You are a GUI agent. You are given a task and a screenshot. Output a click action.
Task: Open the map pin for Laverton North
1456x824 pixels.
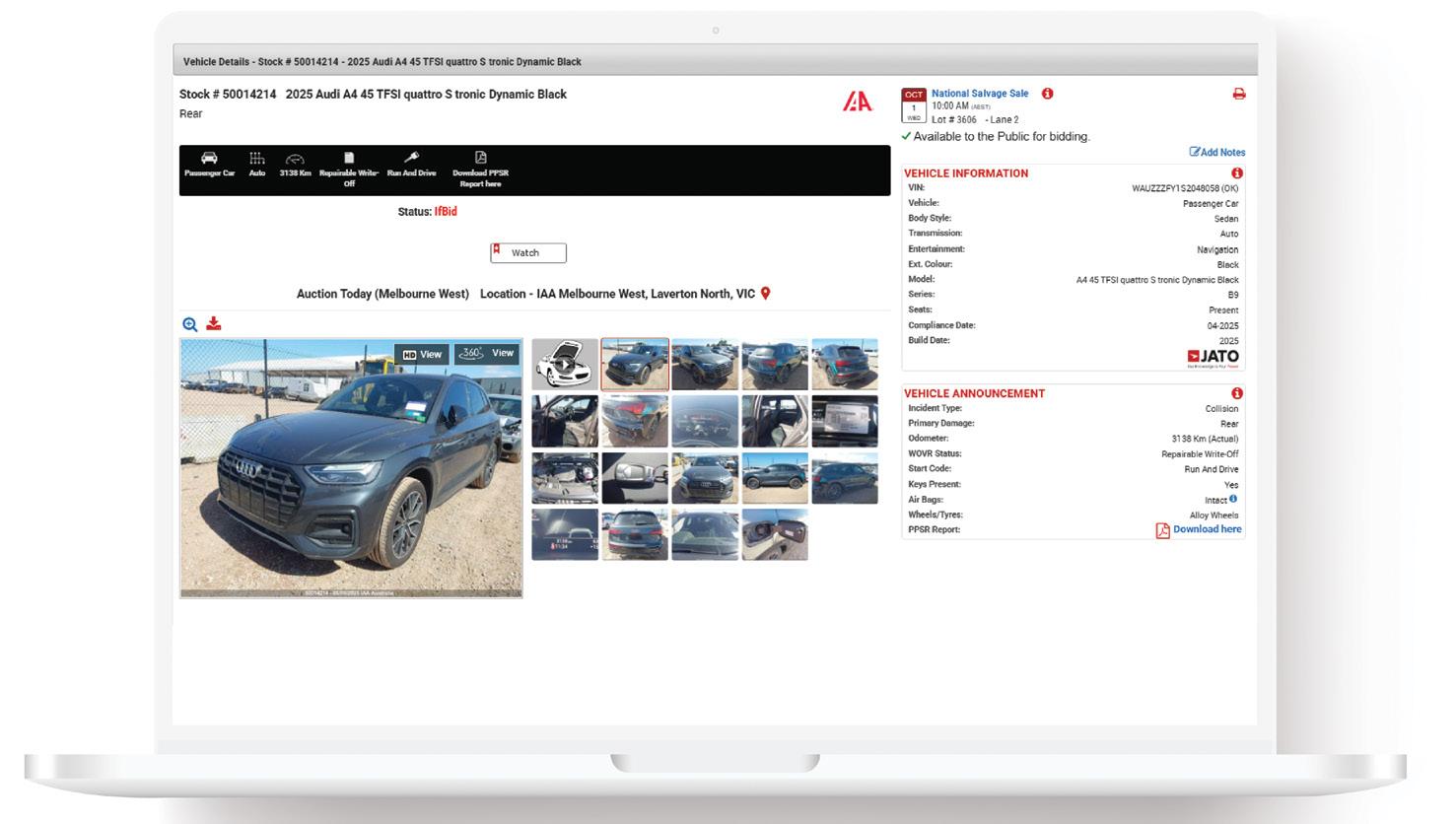[765, 294]
